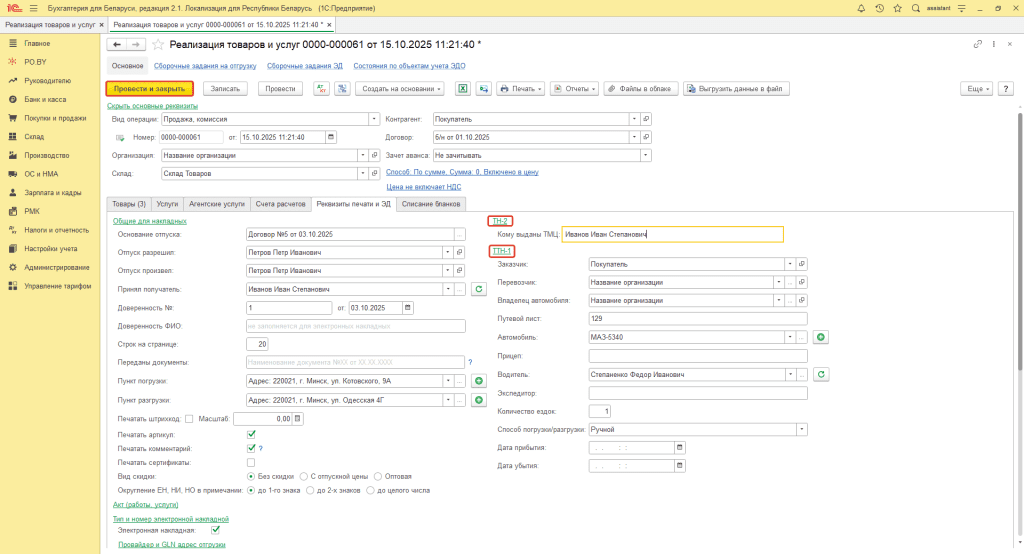Image resolution: width=1024 pixels, height=554 pixels.
Task: Open Банк и касса in sidebar
Action: [x=45, y=100]
